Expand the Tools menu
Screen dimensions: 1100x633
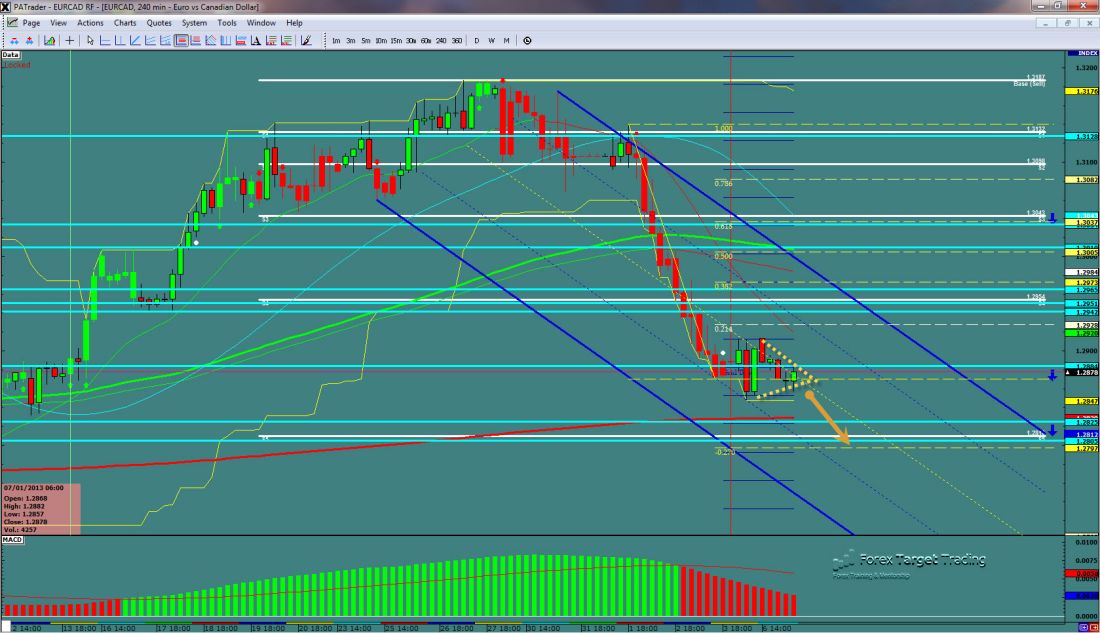pos(227,22)
